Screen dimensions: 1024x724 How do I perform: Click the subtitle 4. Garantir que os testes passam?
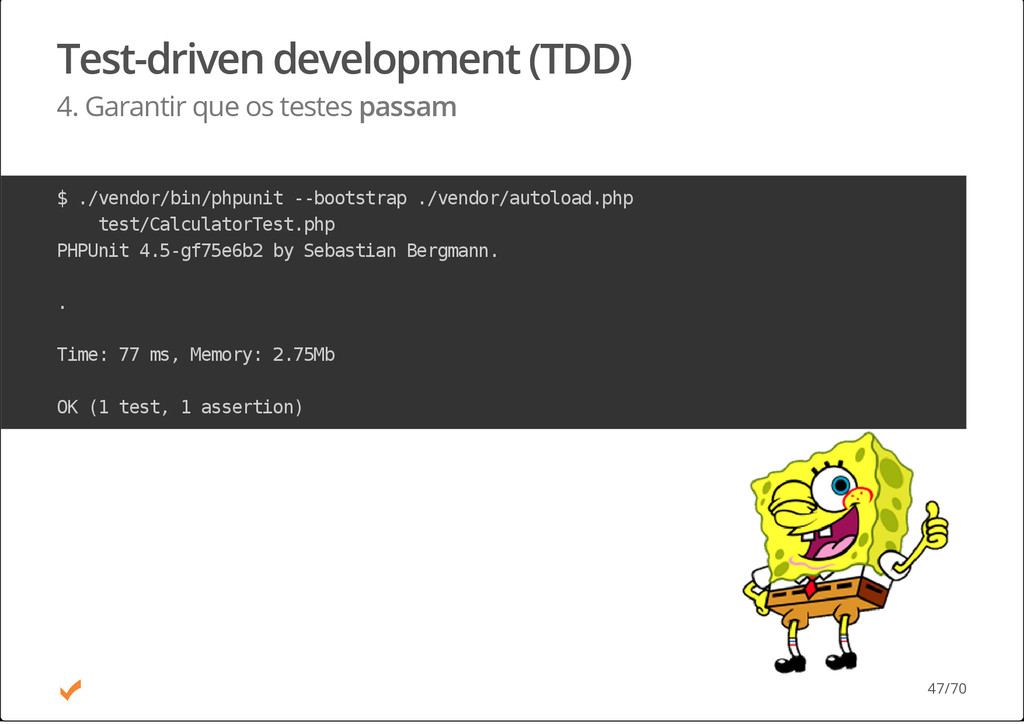point(256,106)
